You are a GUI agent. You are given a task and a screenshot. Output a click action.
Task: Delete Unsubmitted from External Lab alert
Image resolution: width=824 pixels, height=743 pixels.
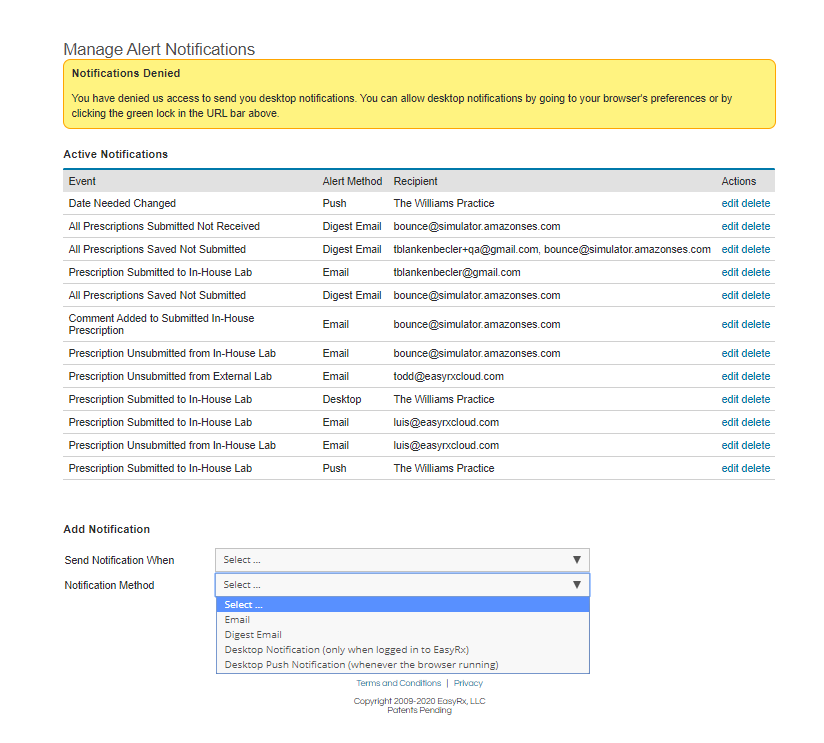click(x=756, y=376)
